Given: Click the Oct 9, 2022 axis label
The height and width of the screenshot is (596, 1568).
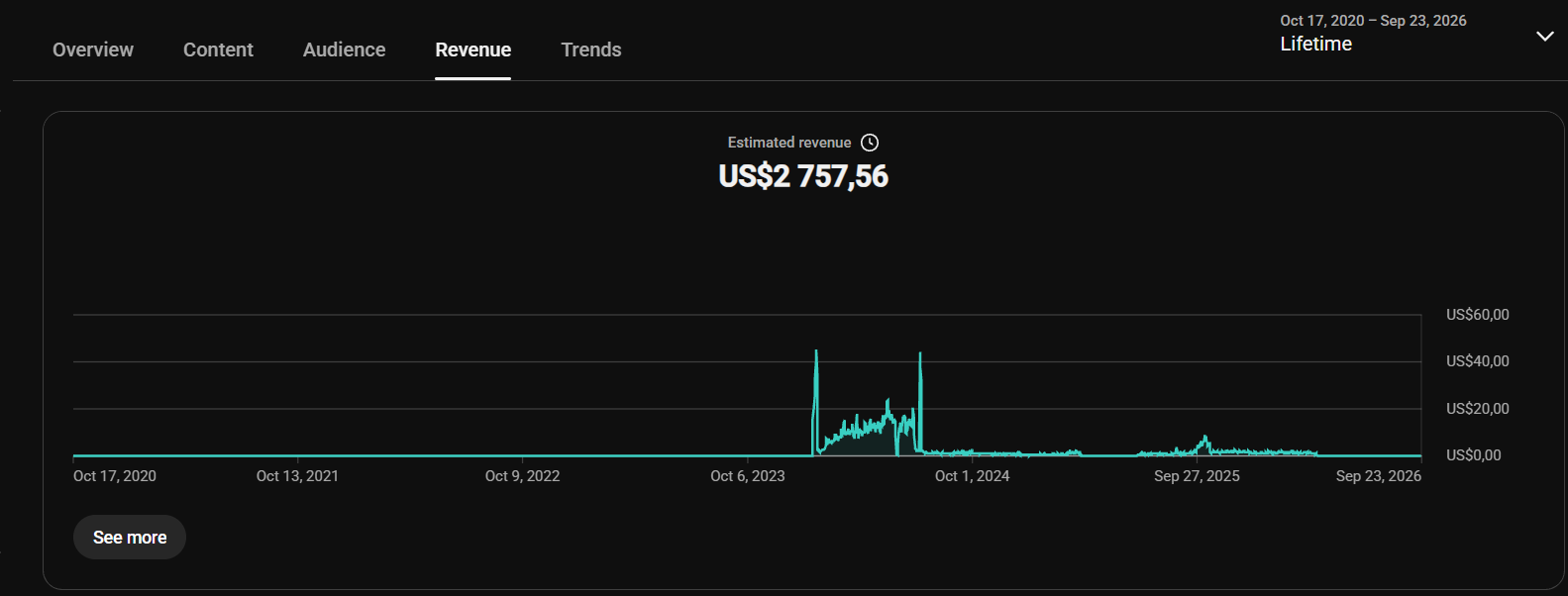Looking at the screenshot, I should [x=522, y=476].
